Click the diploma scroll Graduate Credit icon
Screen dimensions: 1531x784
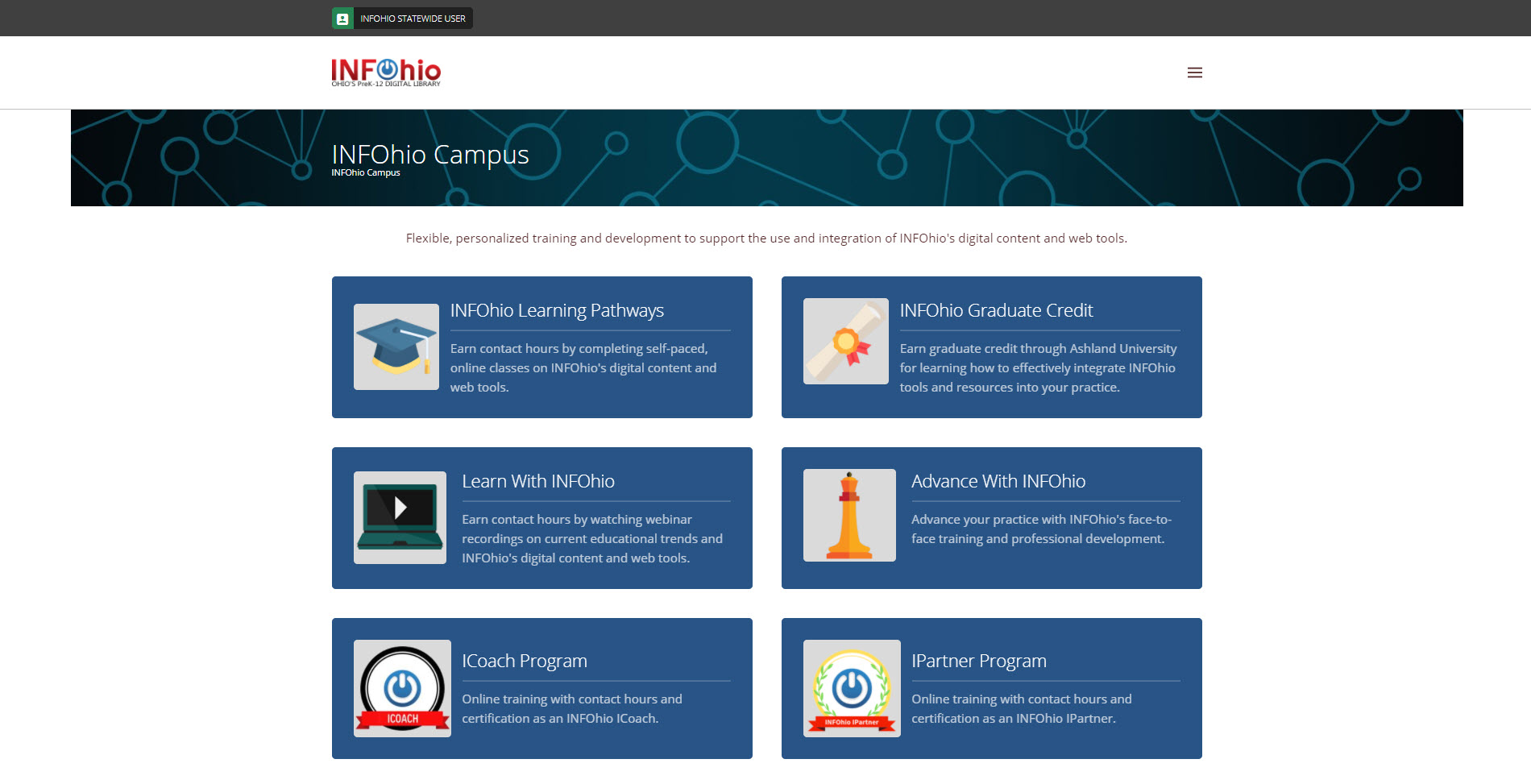[846, 341]
